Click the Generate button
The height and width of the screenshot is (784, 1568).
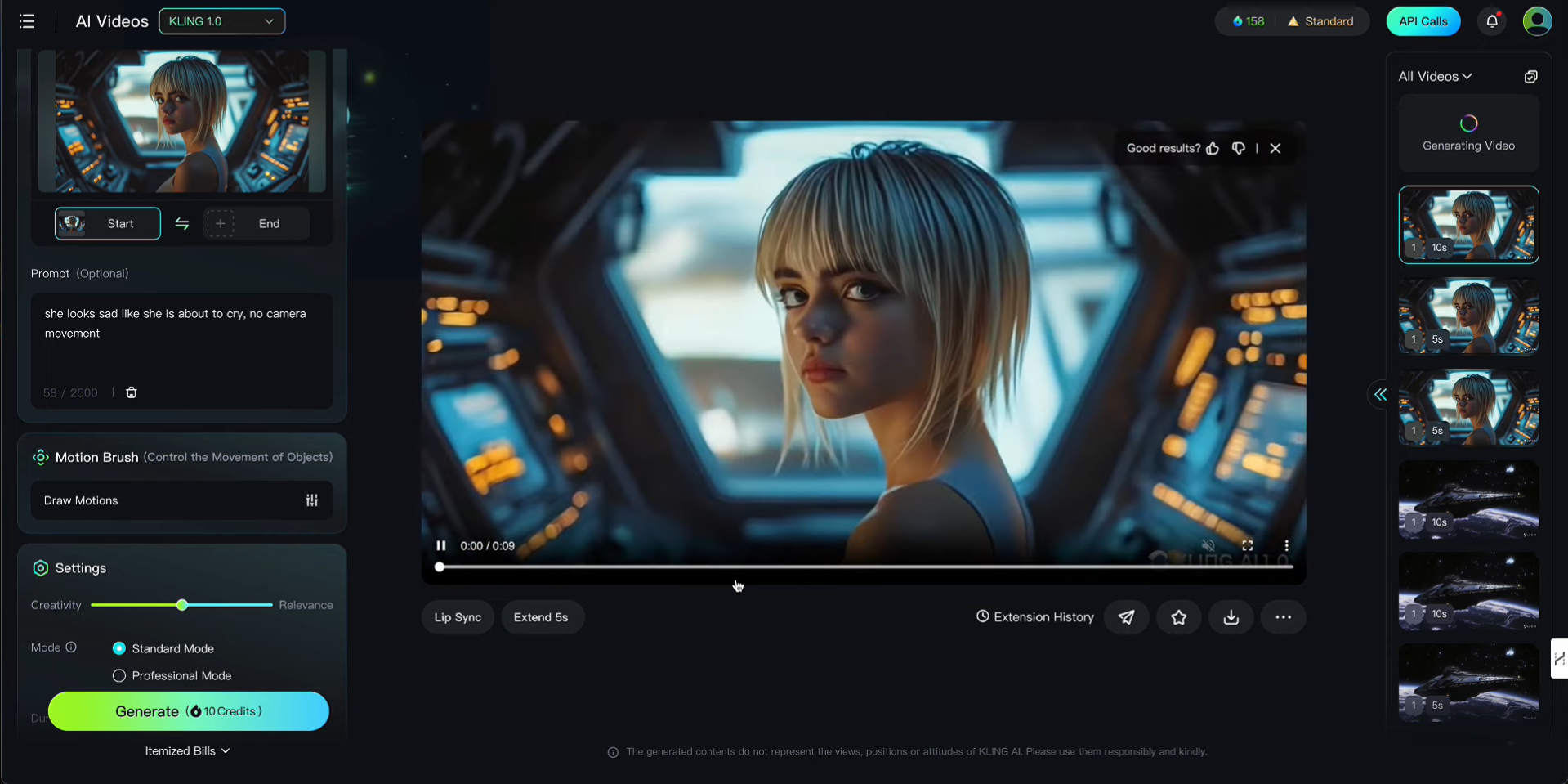[189, 710]
